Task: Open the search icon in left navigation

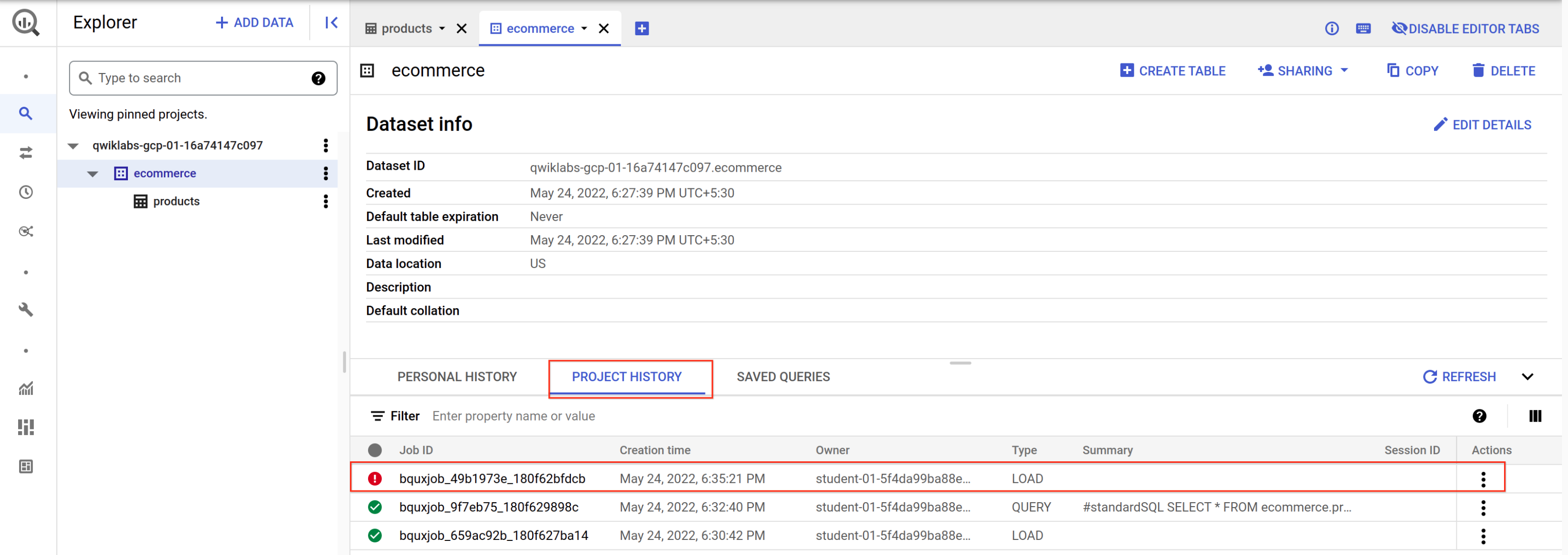Action: click(x=26, y=114)
